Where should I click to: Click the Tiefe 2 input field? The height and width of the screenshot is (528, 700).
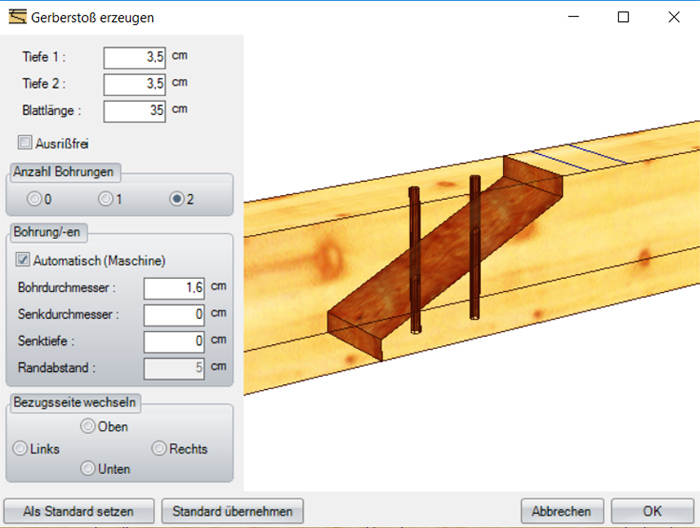pyautogui.click(x=135, y=85)
